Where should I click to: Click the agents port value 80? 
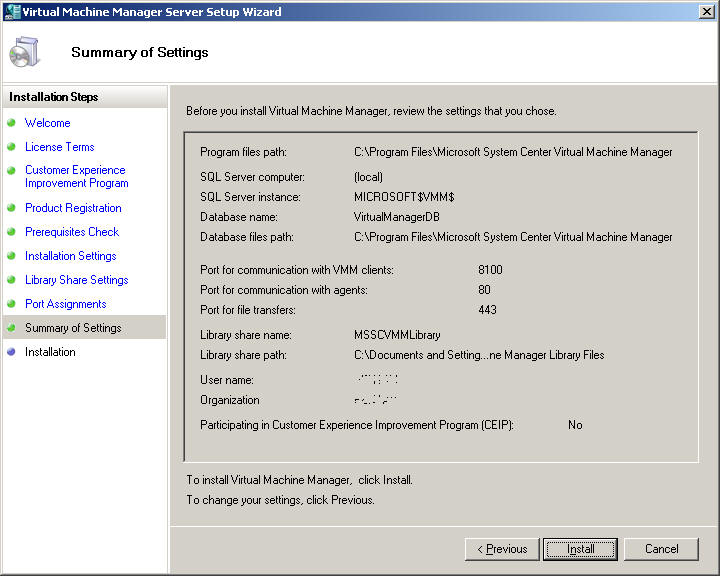[484, 290]
